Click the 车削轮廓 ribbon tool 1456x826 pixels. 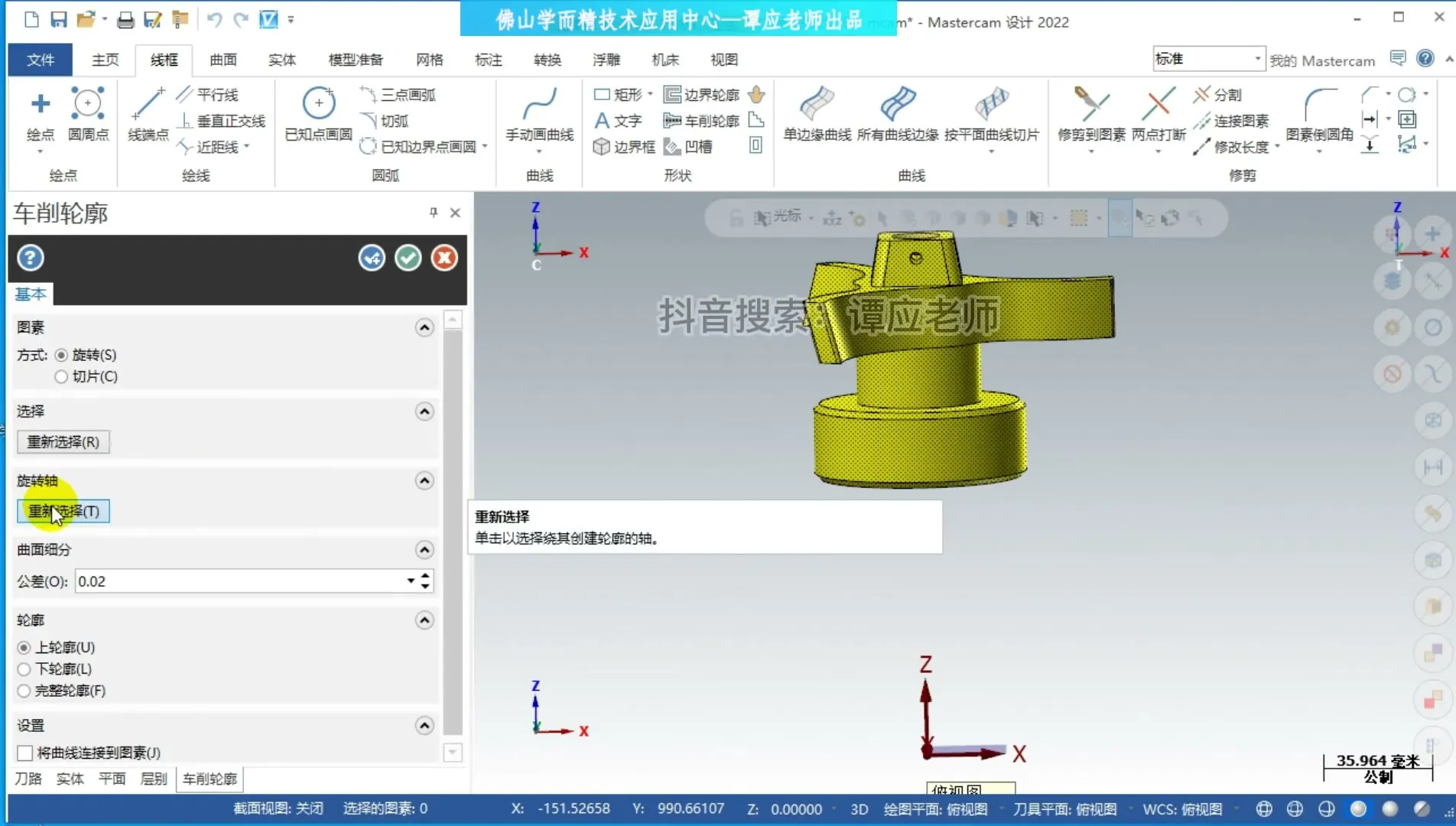tap(702, 121)
